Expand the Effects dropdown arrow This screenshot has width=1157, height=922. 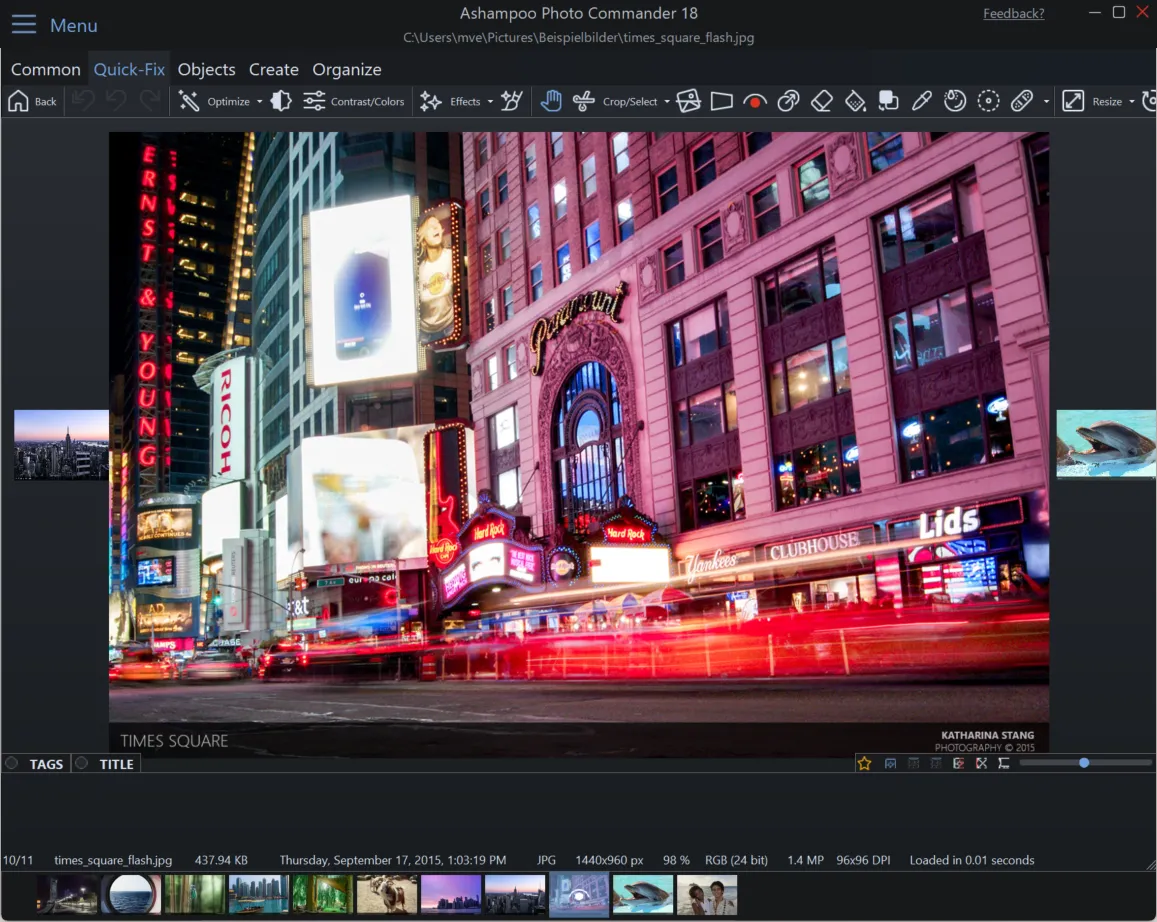[x=490, y=102]
